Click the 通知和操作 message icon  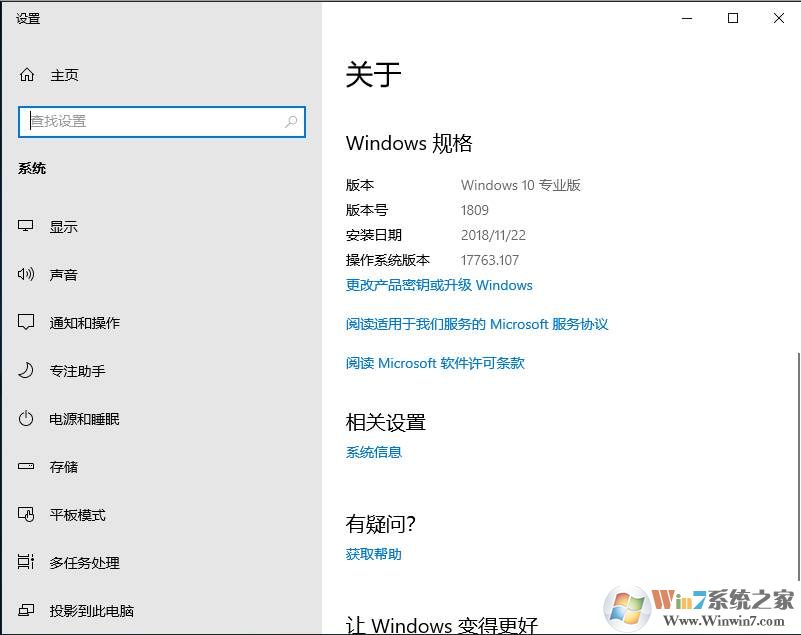(x=26, y=322)
